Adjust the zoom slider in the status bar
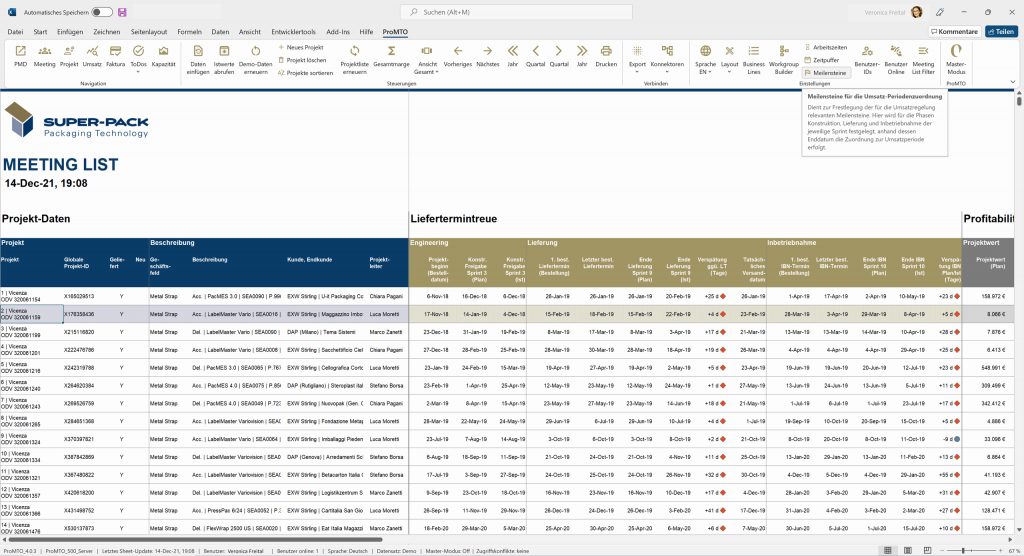Viewport: 1024px width, 556px height. (963, 550)
